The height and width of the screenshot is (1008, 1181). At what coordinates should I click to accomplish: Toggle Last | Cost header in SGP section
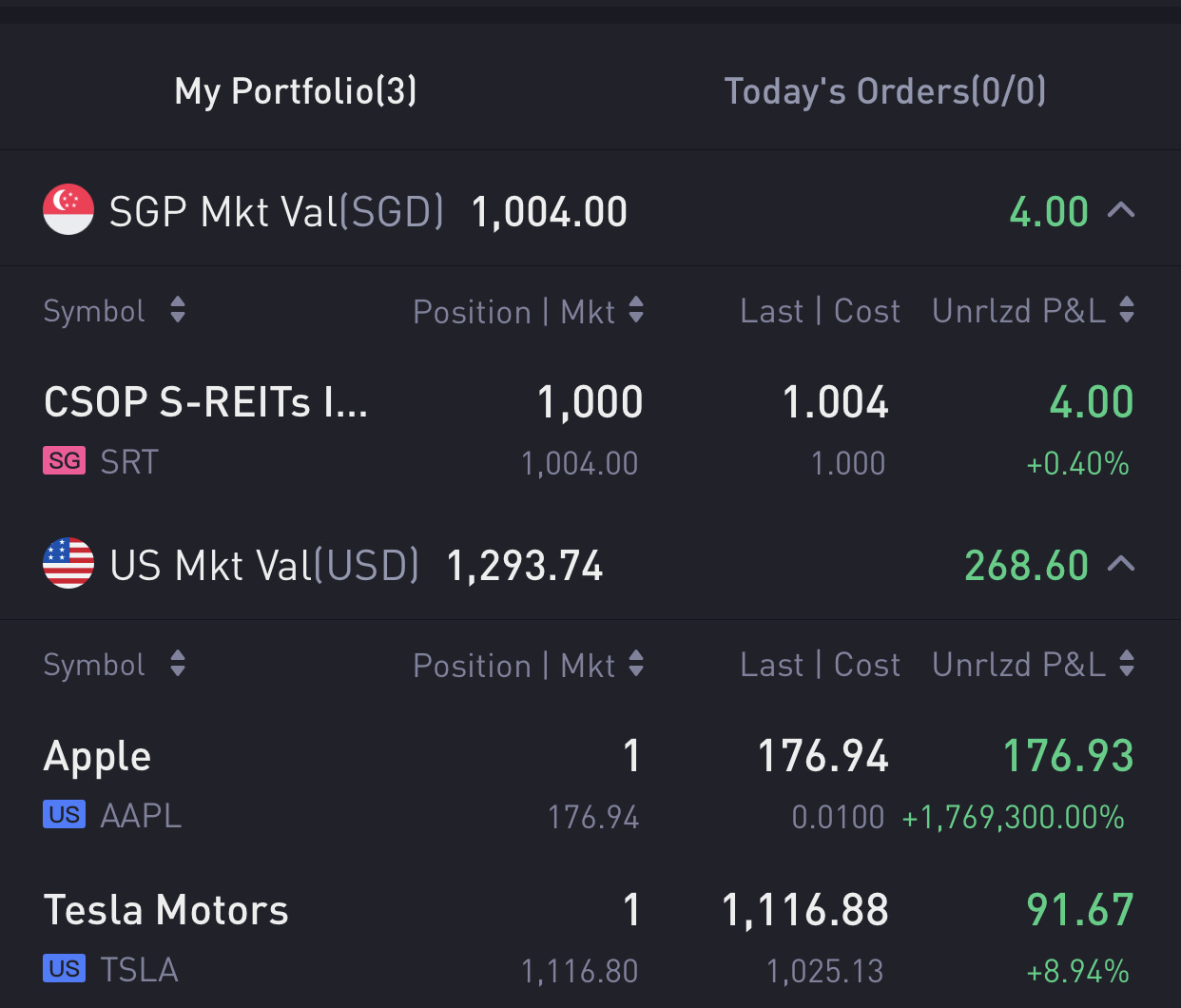point(820,311)
